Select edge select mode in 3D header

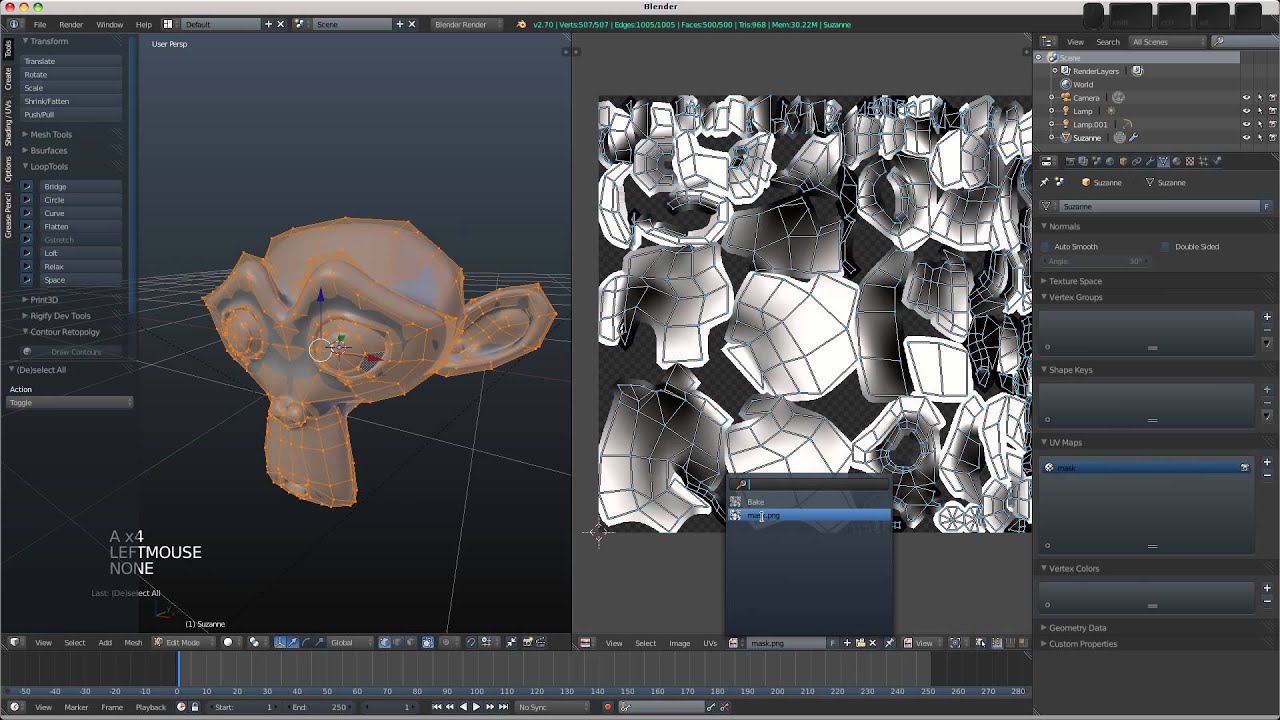coord(397,642)
